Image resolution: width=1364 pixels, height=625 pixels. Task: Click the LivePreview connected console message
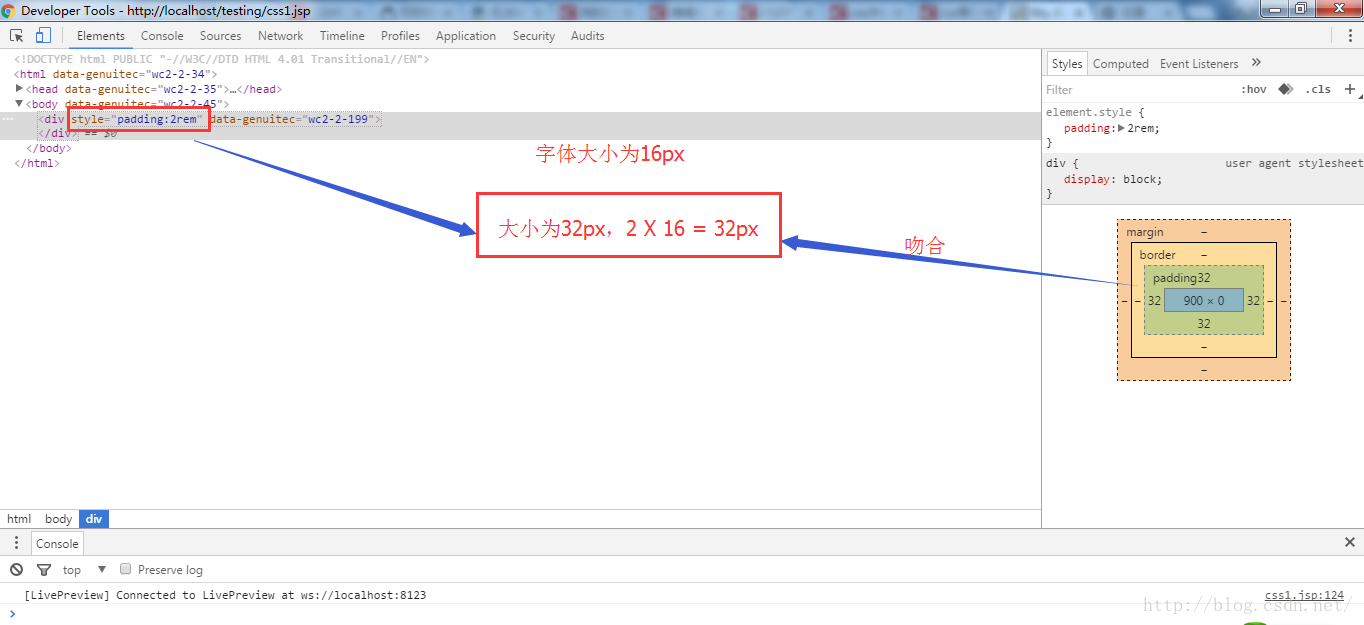point(225,595)
